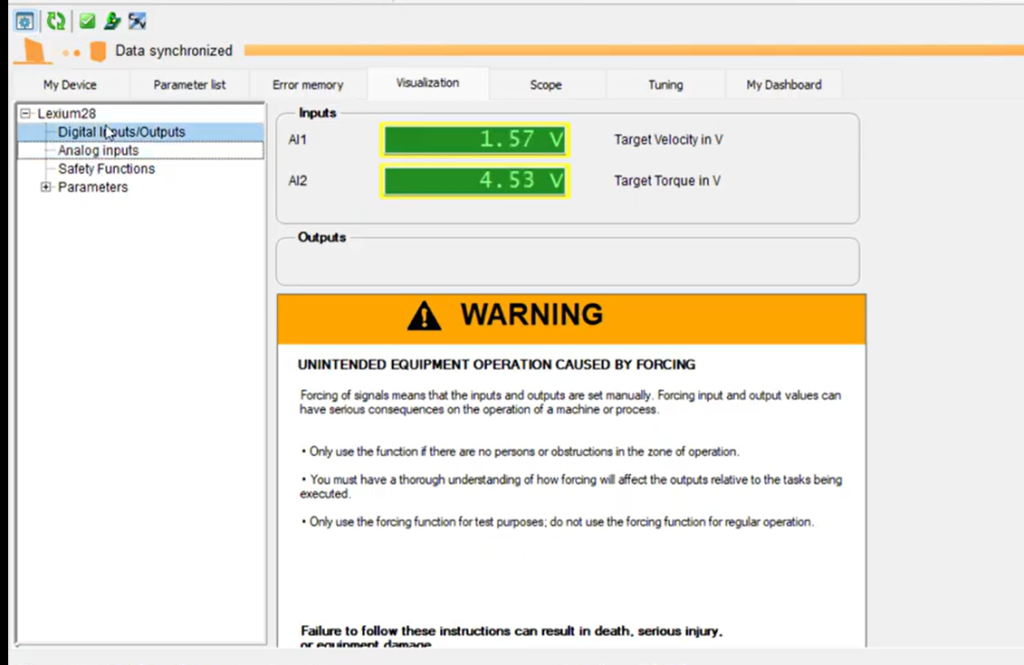Open the Parameter list tab
The image size is (1024, 665).
(189, 85)
